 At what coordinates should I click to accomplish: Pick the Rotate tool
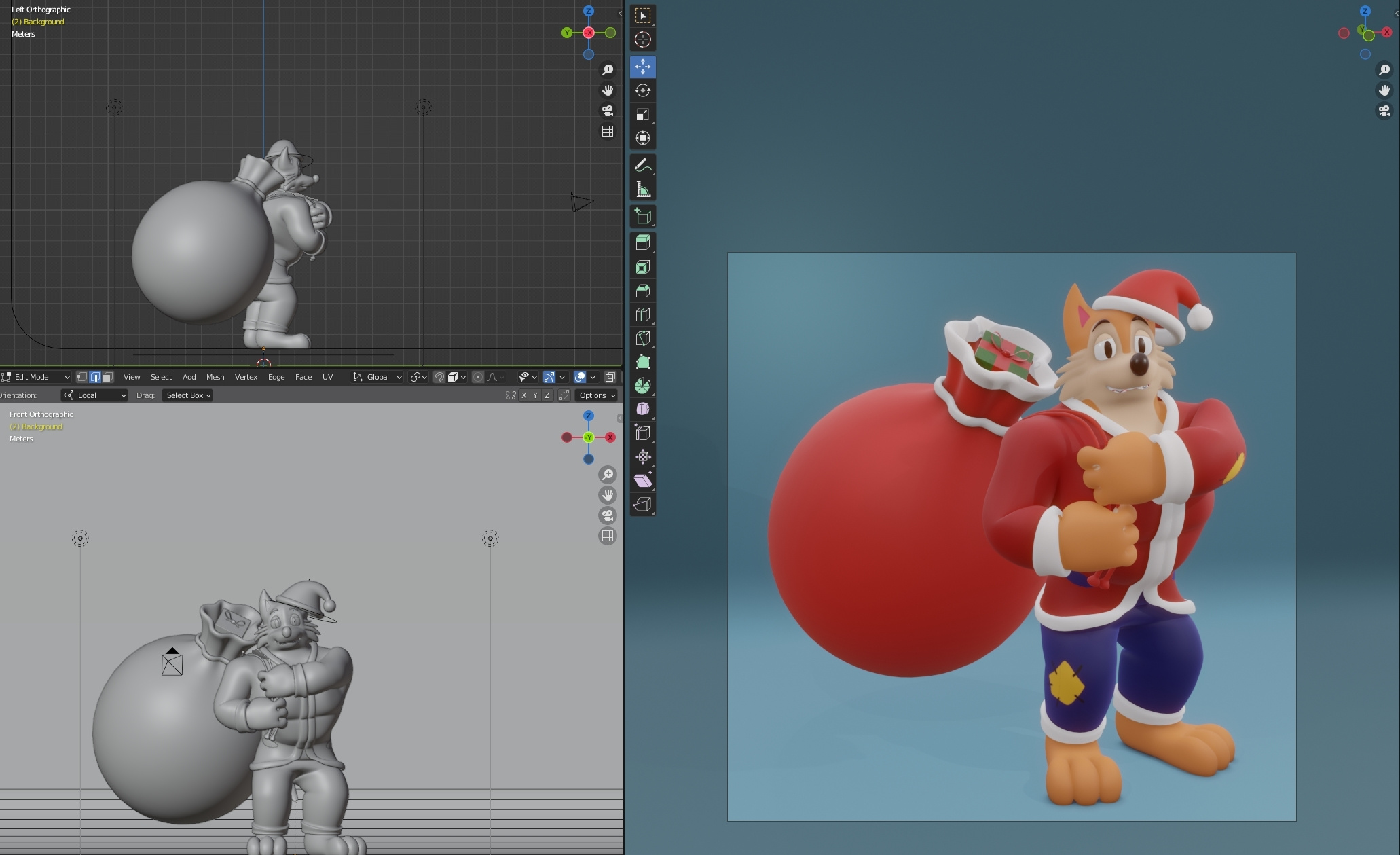[642, 90]
